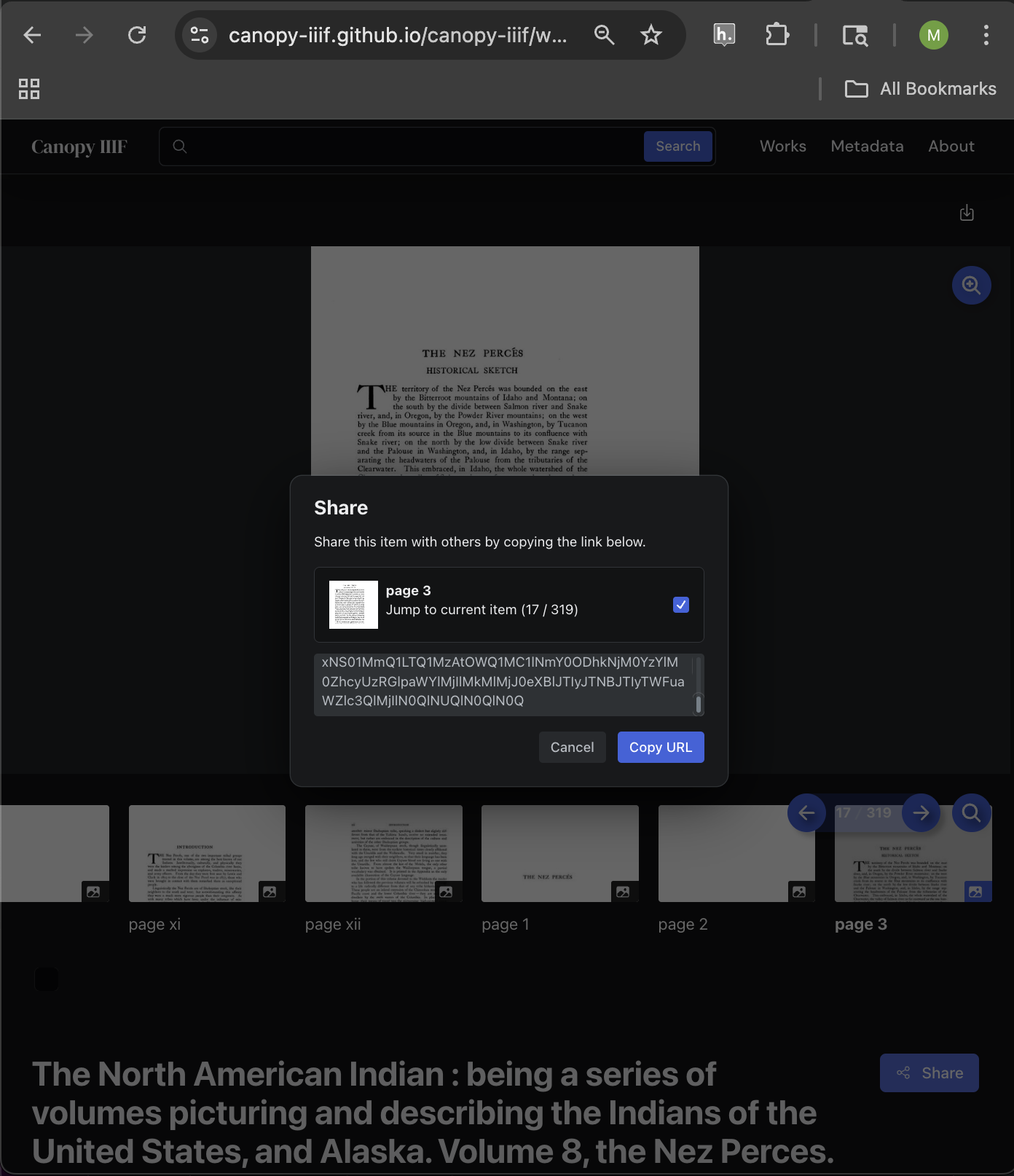Click the blue Search button

pos(677,146)
